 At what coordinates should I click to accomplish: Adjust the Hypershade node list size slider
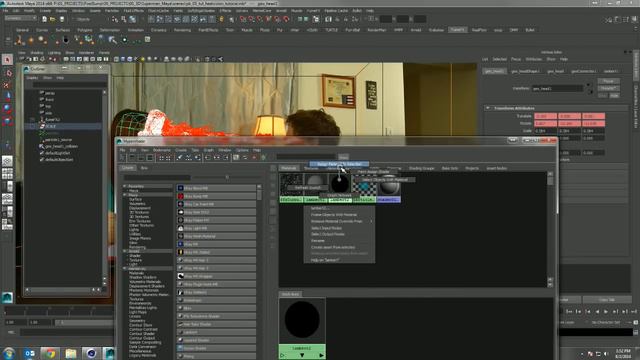(227, 177)
